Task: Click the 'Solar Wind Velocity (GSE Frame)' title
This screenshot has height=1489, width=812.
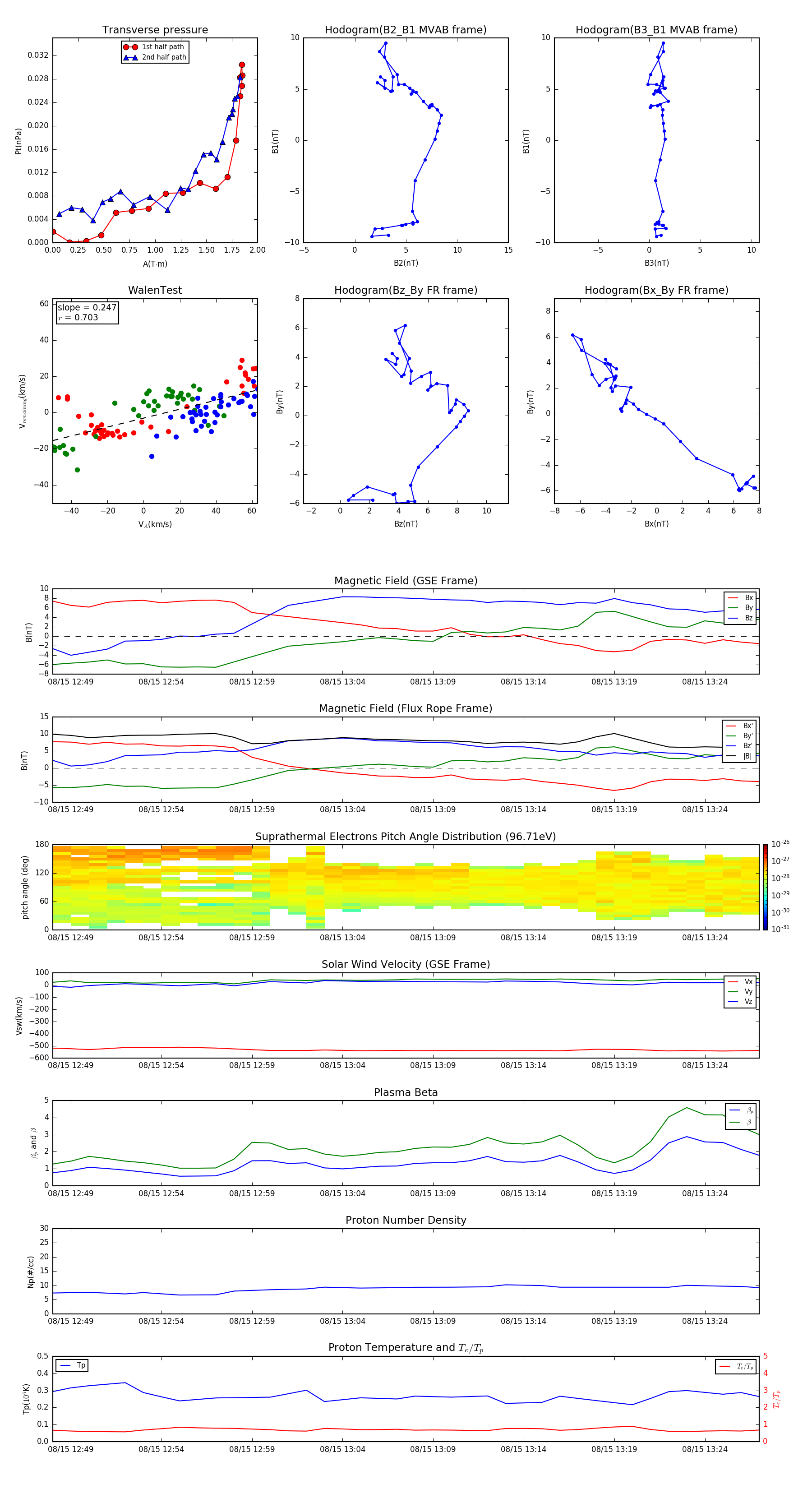Action: pos(406,964)
